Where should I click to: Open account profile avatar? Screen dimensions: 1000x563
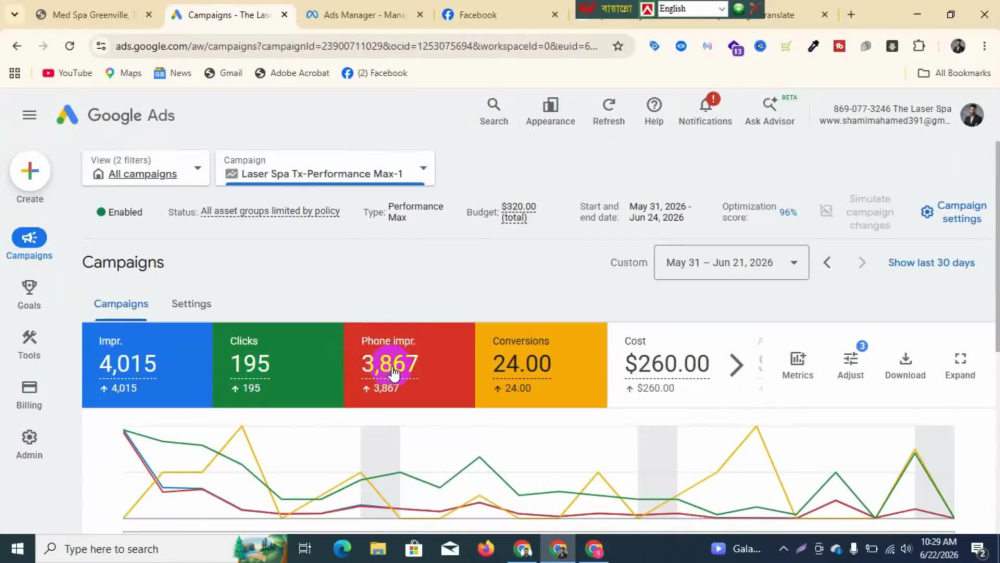coord(972,115)
